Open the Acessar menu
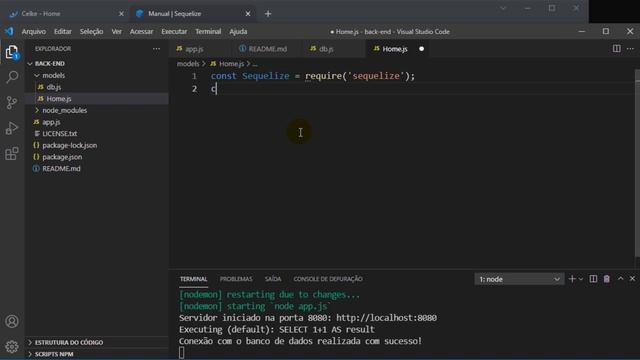The height and width of the screenshot is (360, 640). coord(141,31)
